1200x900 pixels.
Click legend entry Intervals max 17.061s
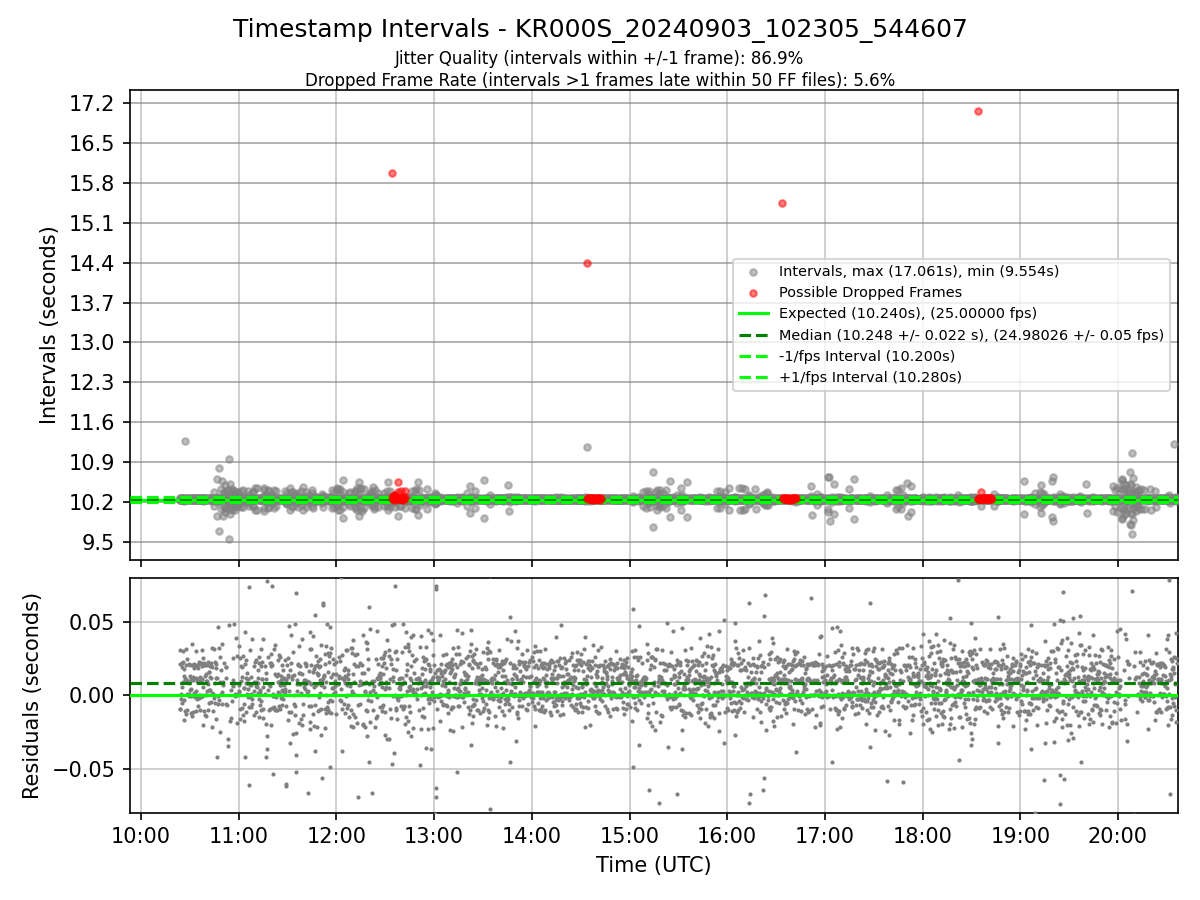pyautogui.click(x=918, y=271)
